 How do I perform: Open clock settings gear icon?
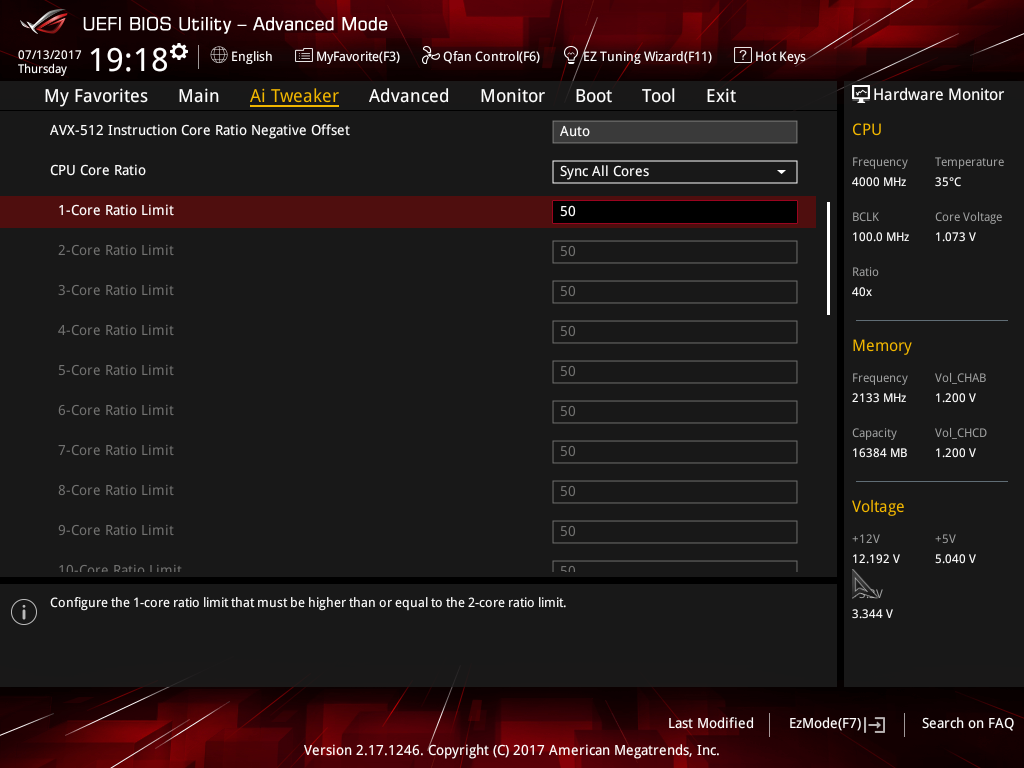[179, 52]
